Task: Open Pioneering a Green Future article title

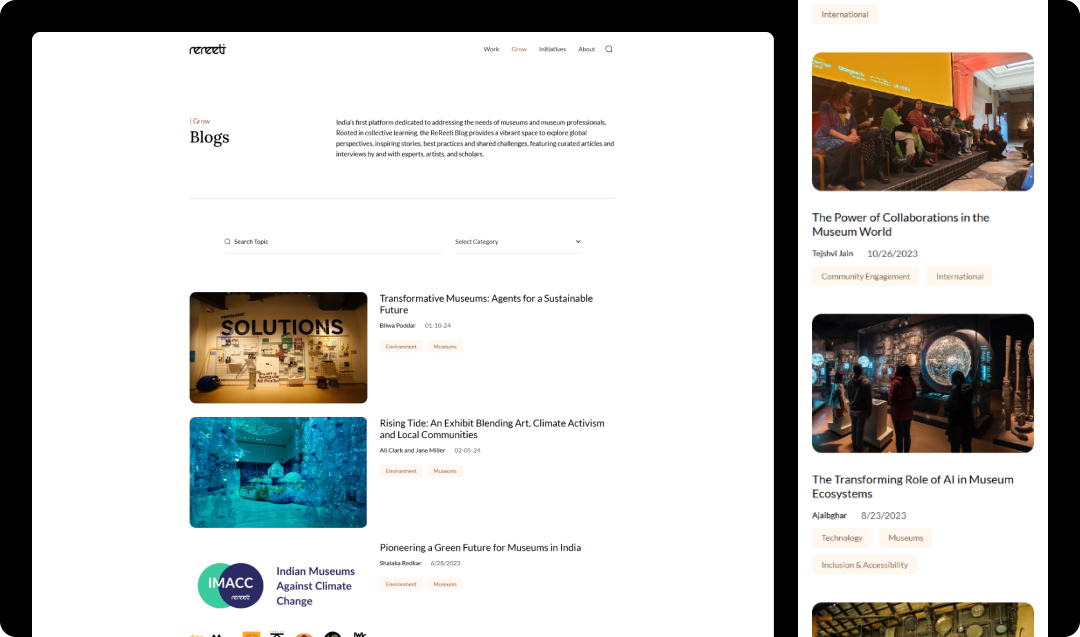Action: pos(480,547)
